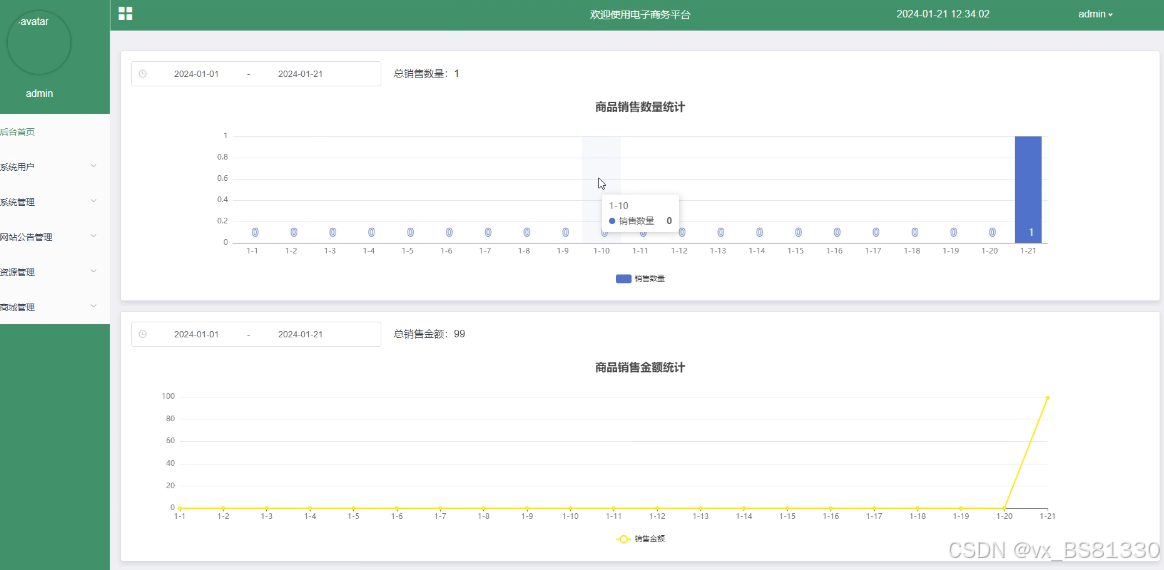
Task: Click clock icon in sales quantity date picker
Action: pos(143,73)
